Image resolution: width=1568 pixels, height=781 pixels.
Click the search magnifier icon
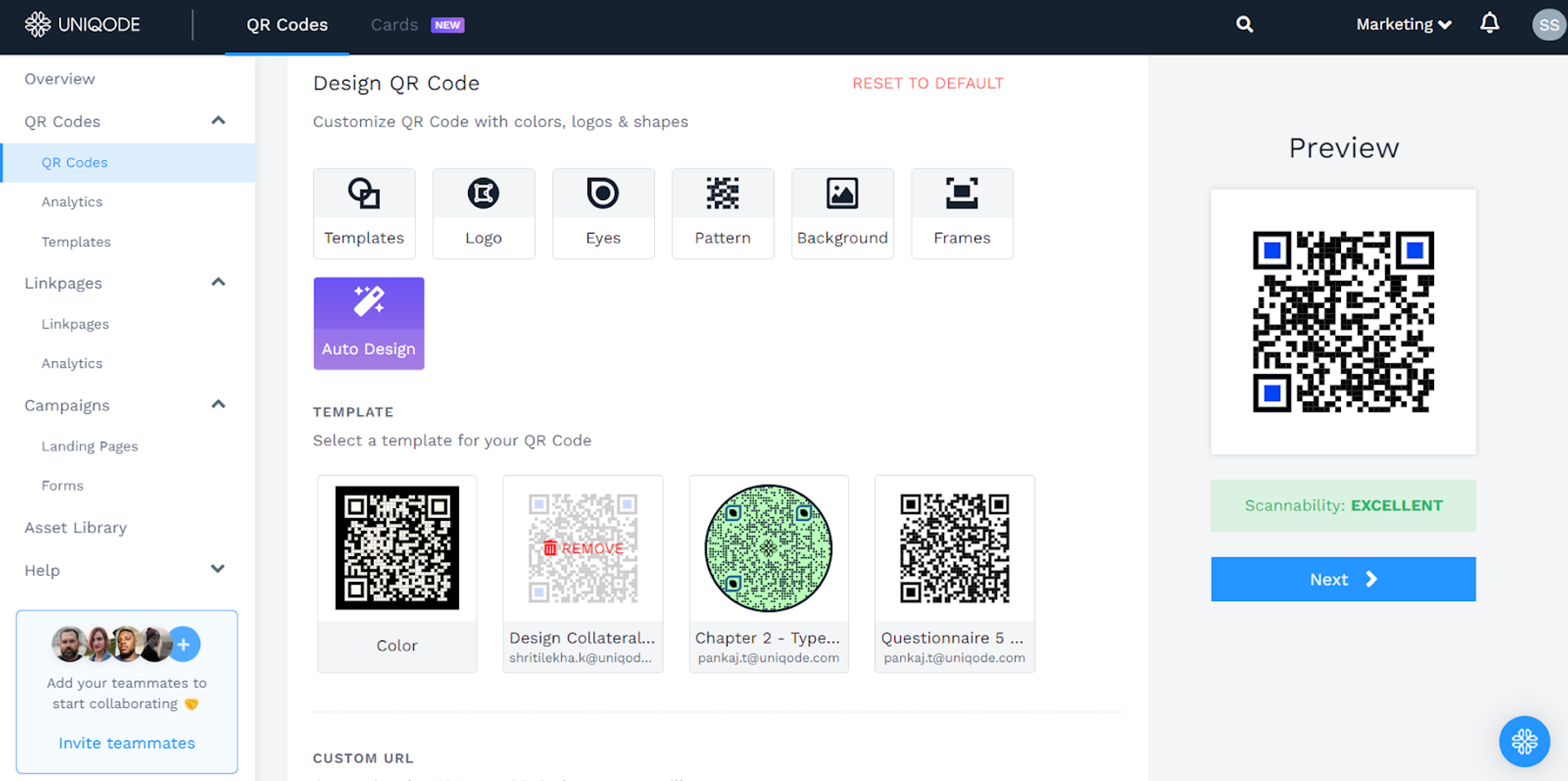click(x=1245, y=25)
